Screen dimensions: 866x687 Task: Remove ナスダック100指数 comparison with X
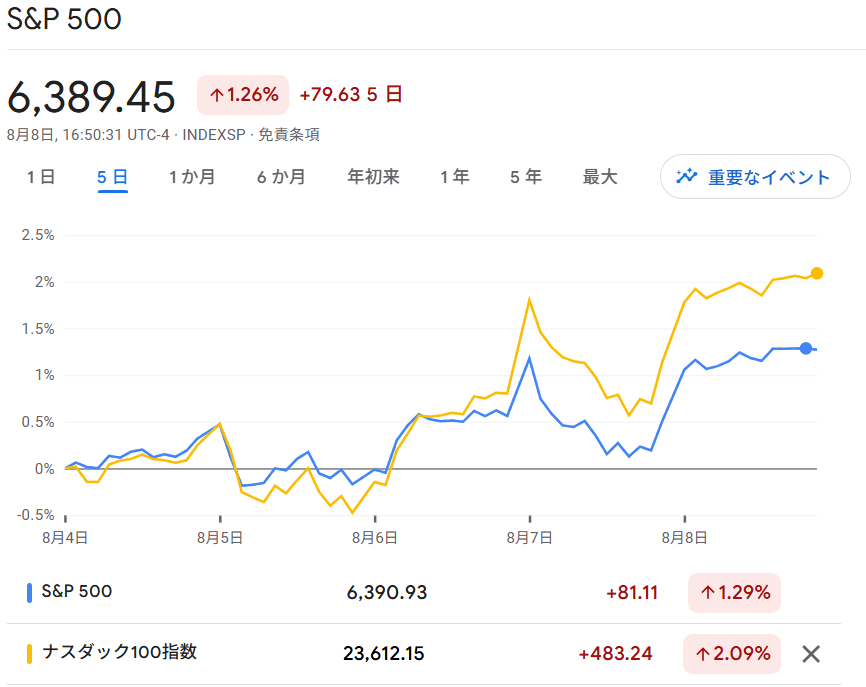[x=811, y=654]
